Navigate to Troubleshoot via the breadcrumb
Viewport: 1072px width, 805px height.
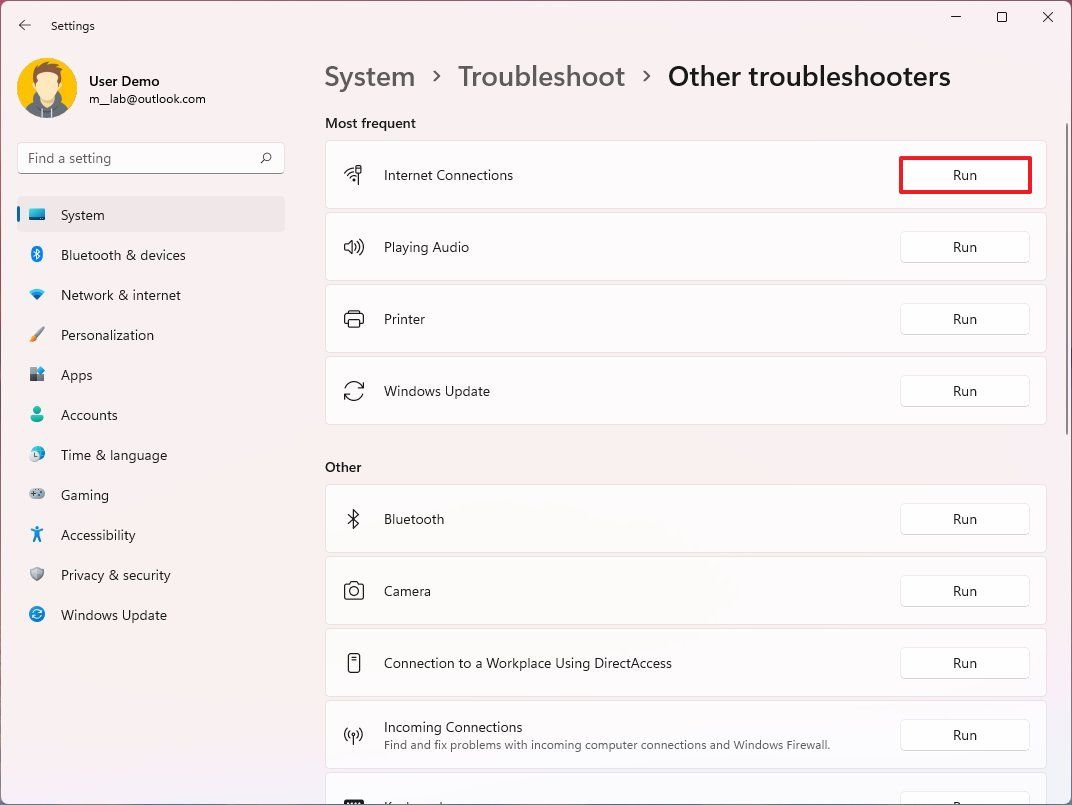coord(541,76)
